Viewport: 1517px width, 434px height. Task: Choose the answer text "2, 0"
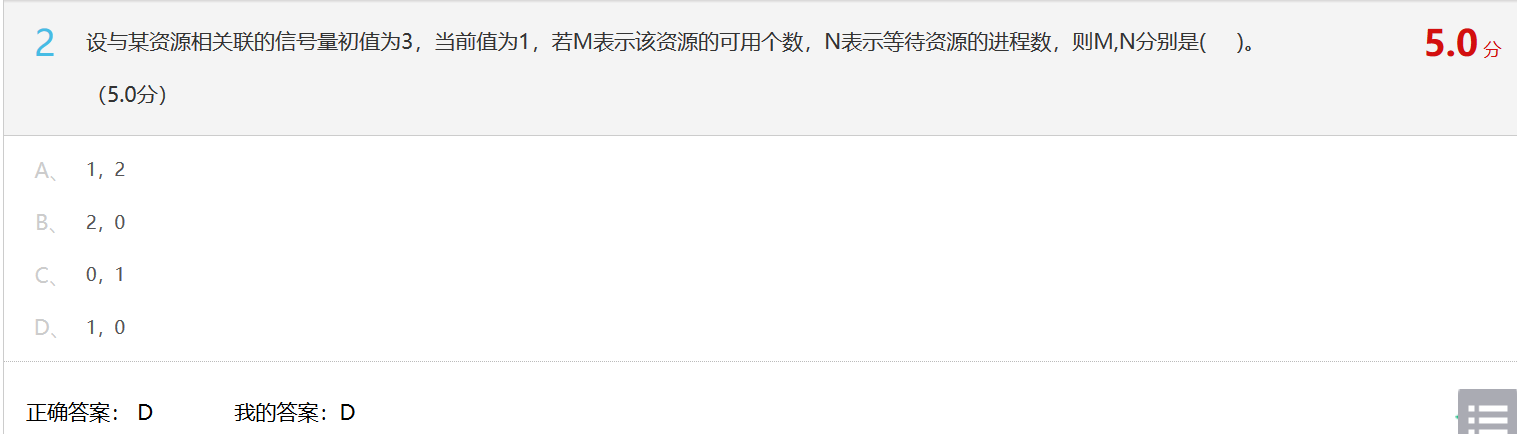coord(106,223)
